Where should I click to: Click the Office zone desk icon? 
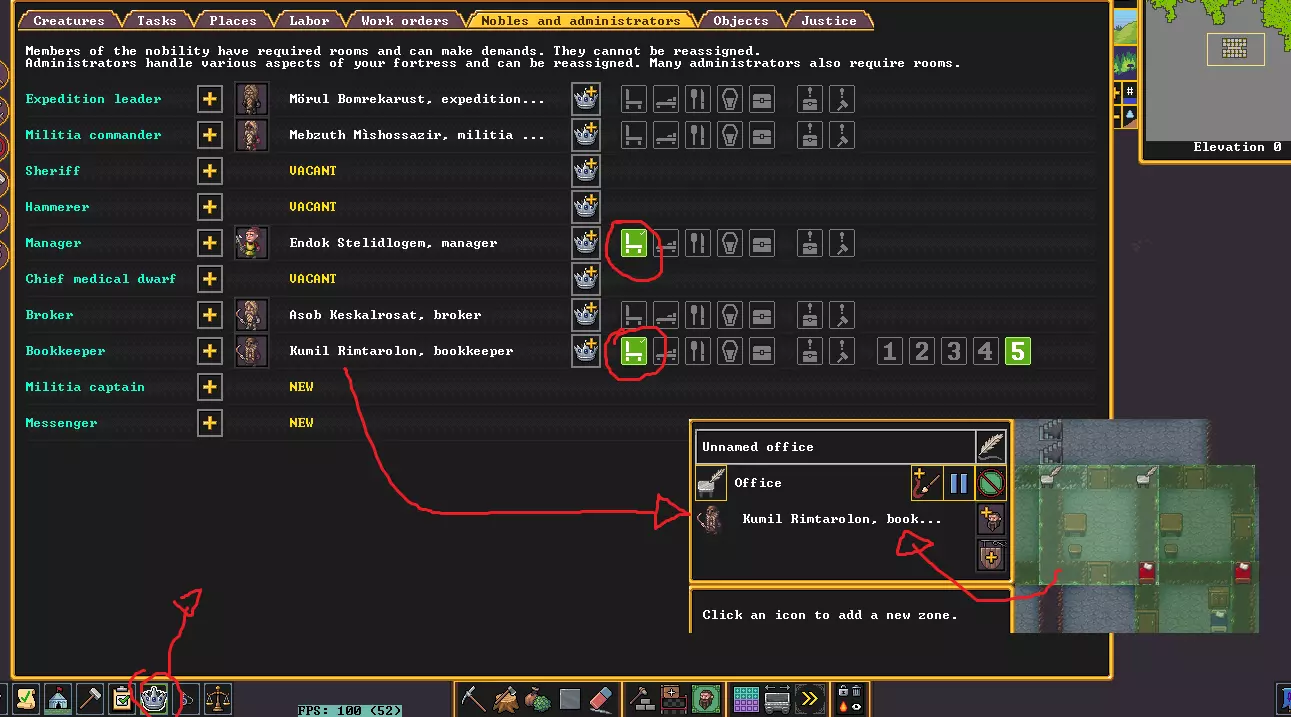(711, 484)
